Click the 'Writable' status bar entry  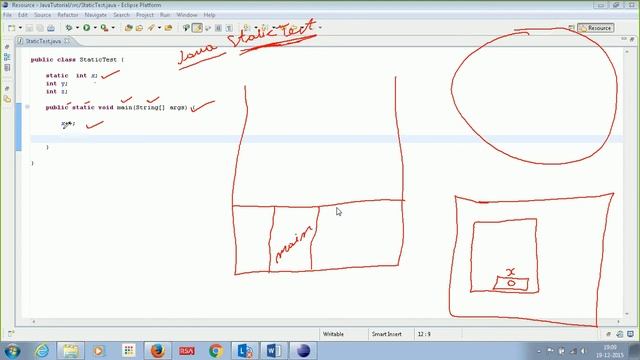333,334
